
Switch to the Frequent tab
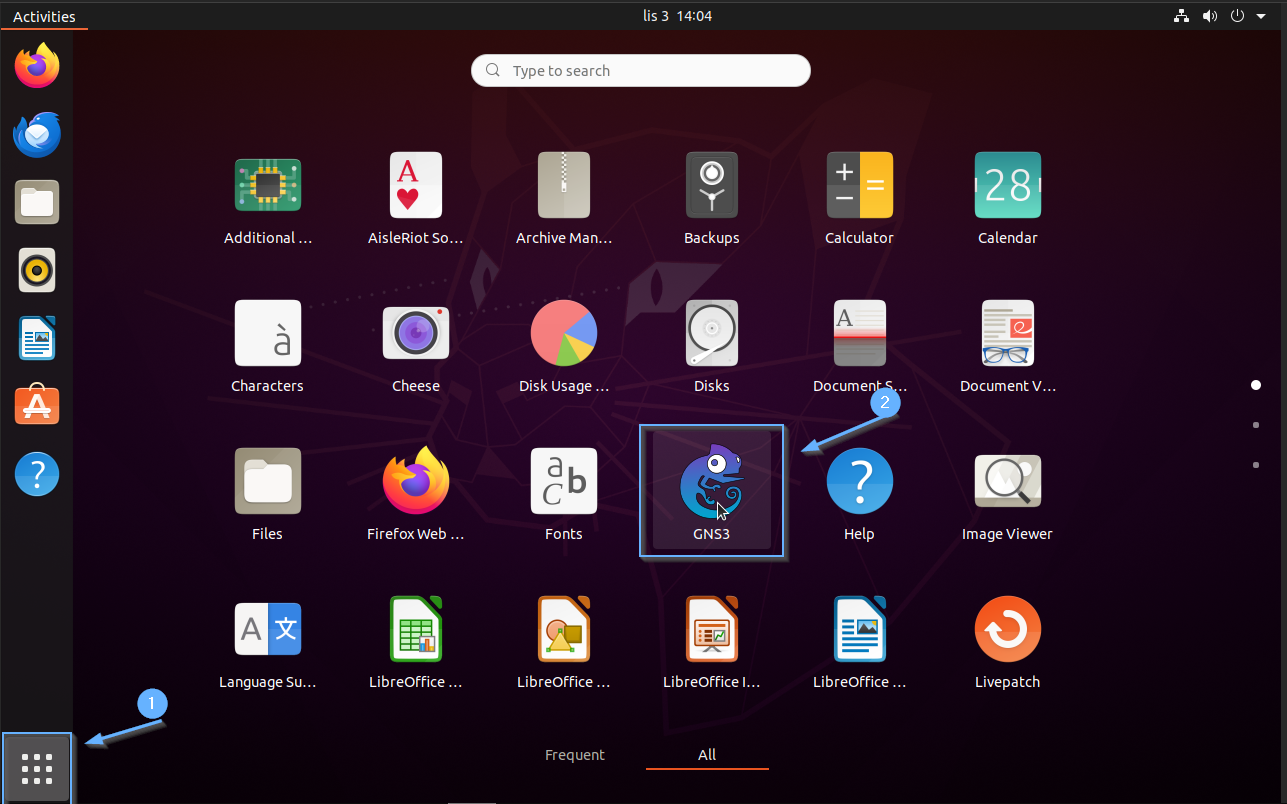(575, 755)
